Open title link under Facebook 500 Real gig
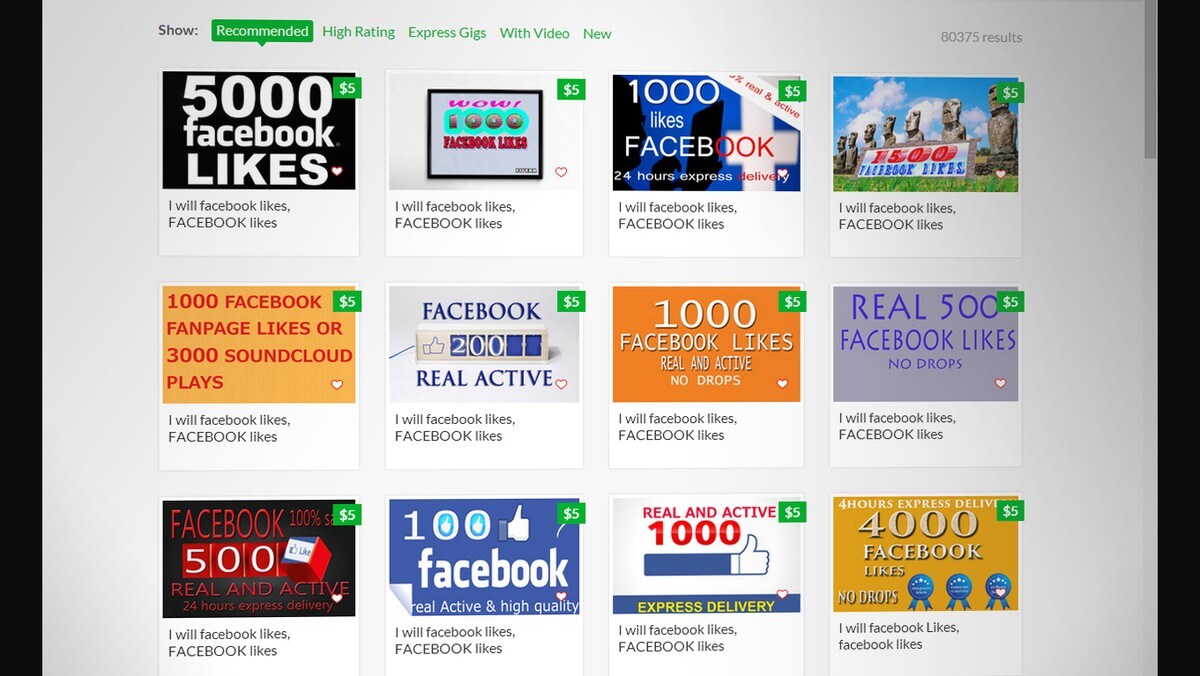 229,642
